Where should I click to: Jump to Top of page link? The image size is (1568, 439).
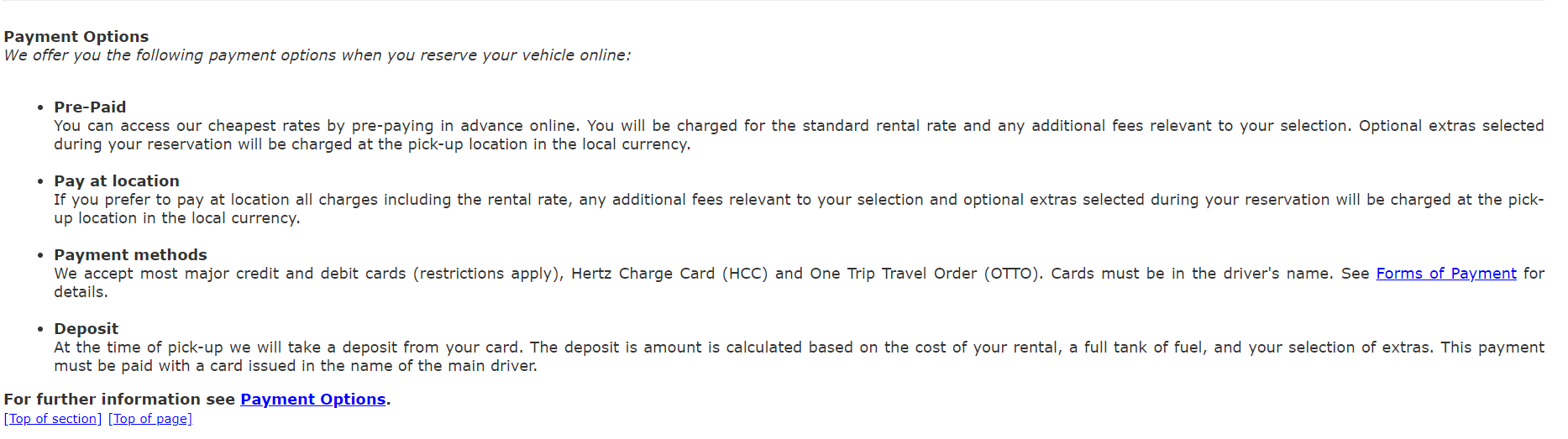tap(150, 419)
